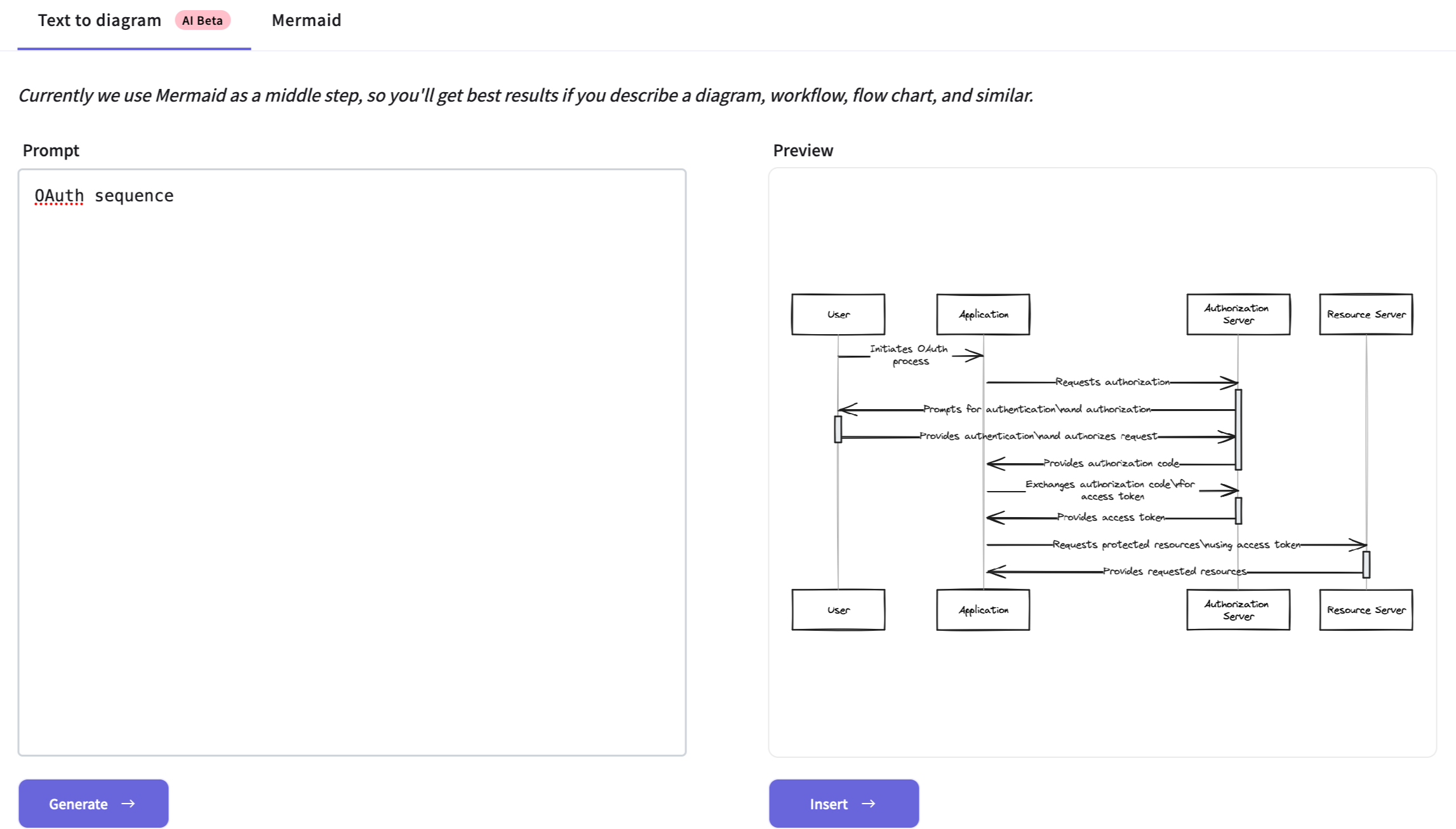
Task: Click the misspelled word OAuth in prompt
Action: pyautogui.click(x=59, y=196)
